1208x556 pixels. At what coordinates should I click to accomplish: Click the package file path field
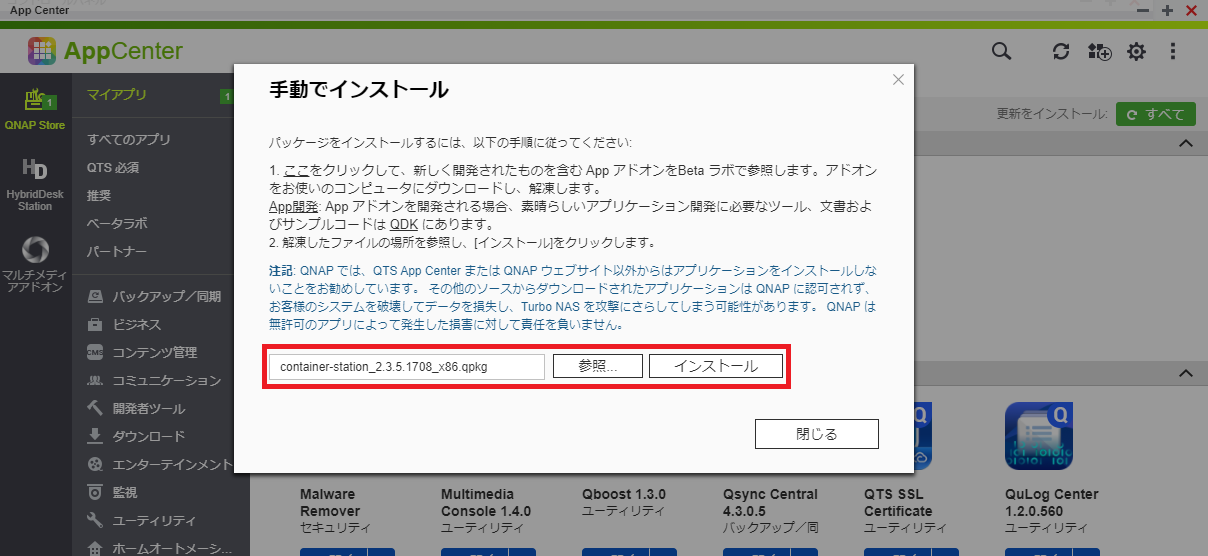click(407, 366)
